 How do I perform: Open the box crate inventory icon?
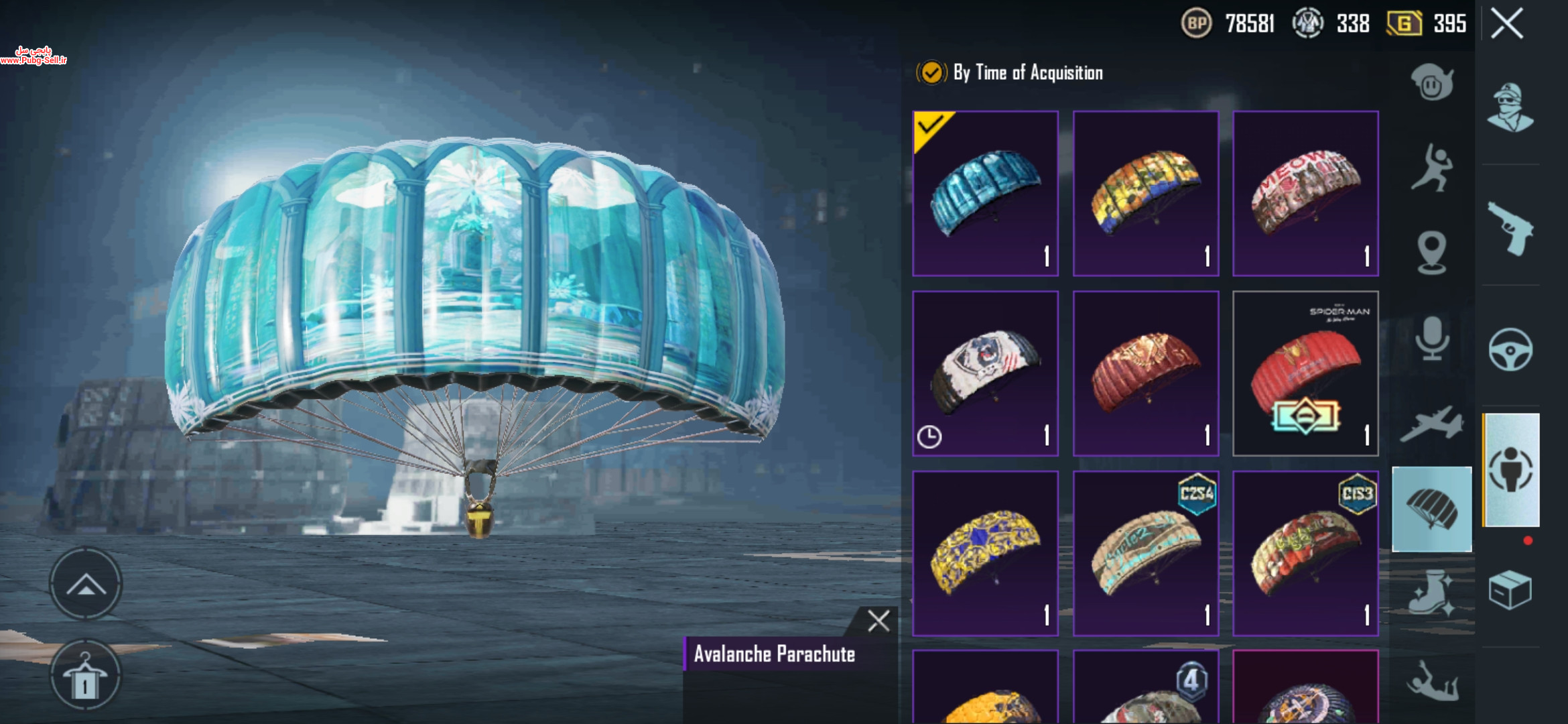(x=1510, y=590)
